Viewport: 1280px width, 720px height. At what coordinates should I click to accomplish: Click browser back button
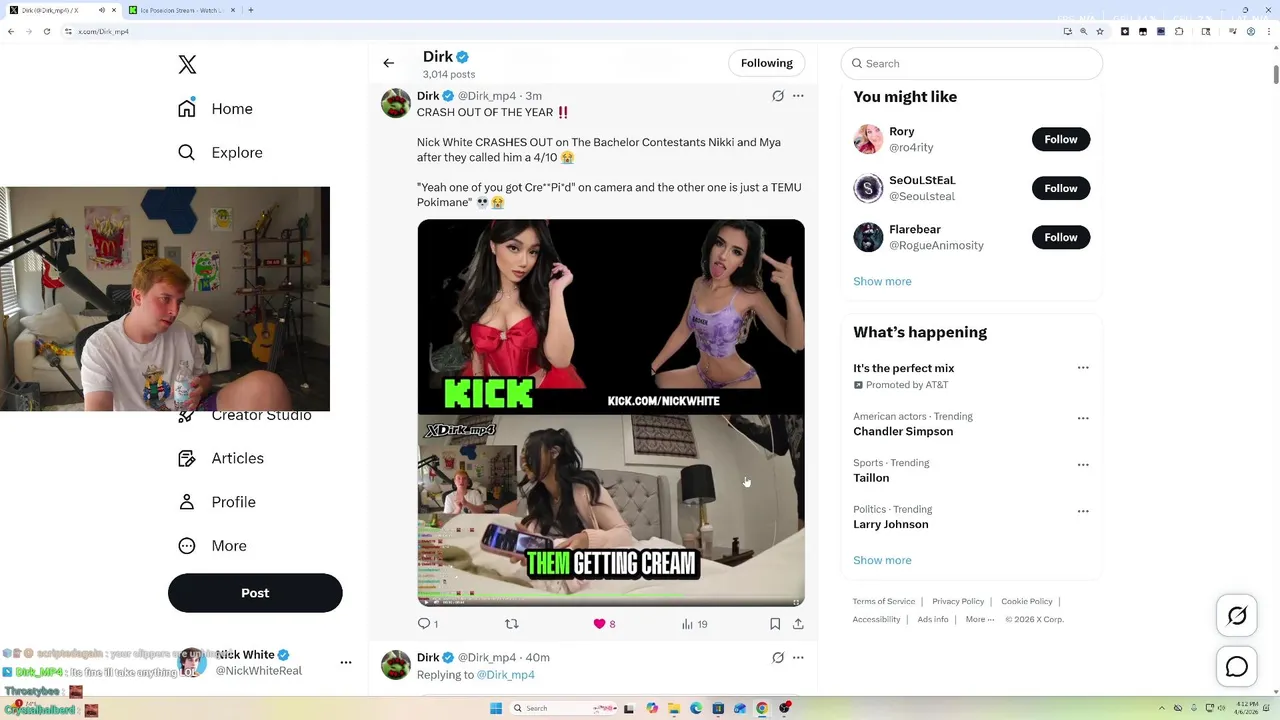tap(11, 32)
